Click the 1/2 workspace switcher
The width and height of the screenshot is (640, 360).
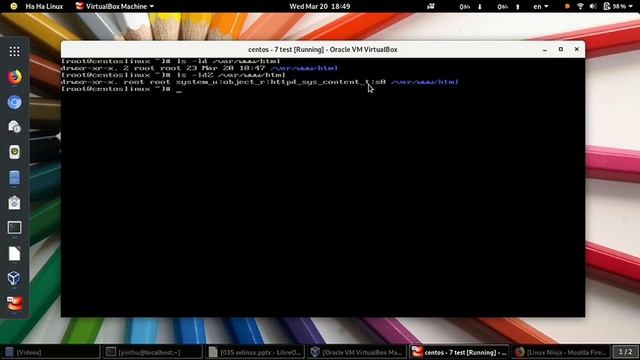(625, 352)
